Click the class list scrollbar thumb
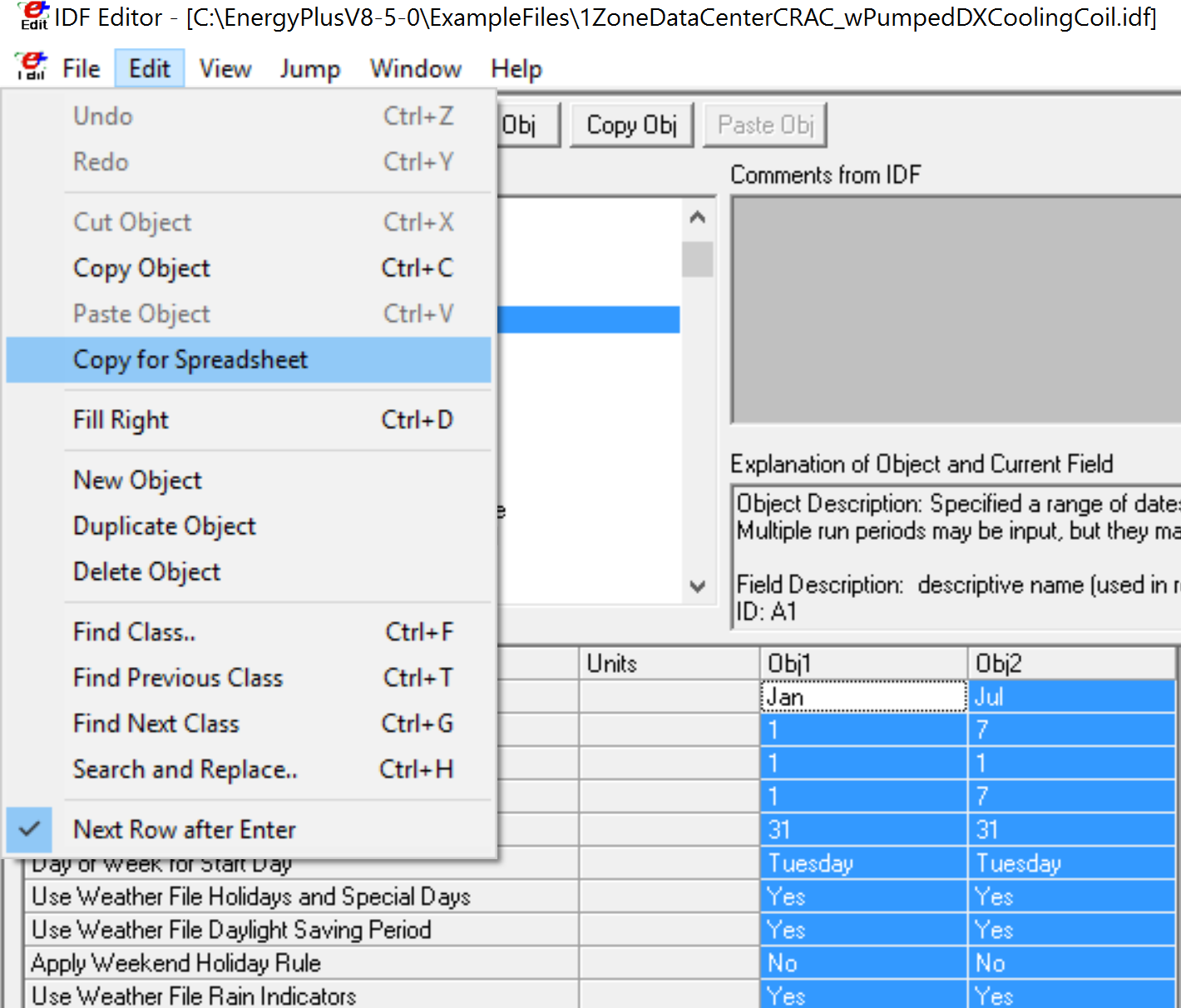Screen dimensions: 1181x1008 click(x=697, y=259)
